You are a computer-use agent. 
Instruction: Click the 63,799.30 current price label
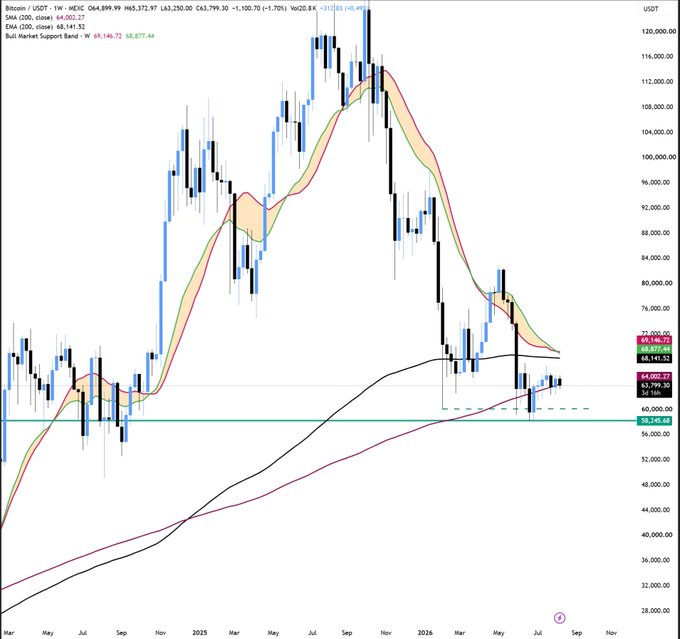tap(654, 385)
